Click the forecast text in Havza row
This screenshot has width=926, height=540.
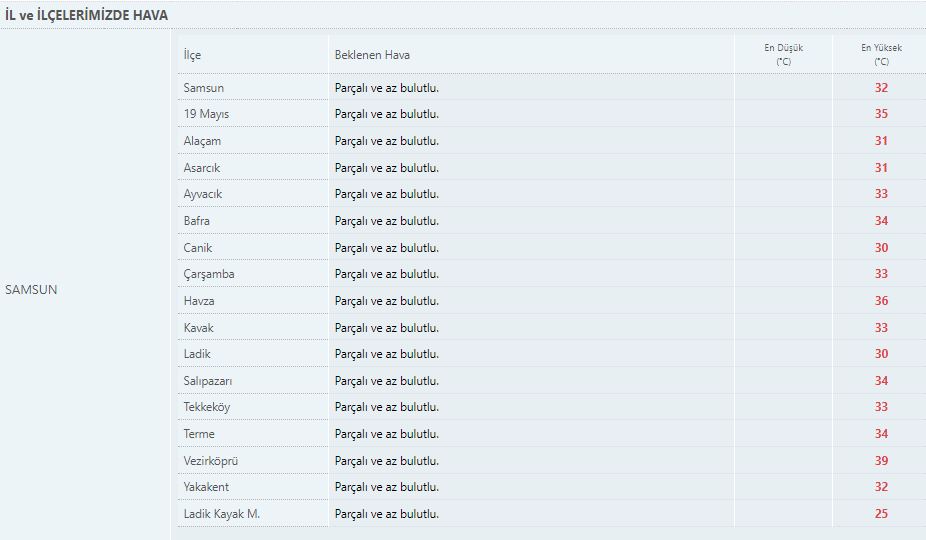(x=387, y=301)
